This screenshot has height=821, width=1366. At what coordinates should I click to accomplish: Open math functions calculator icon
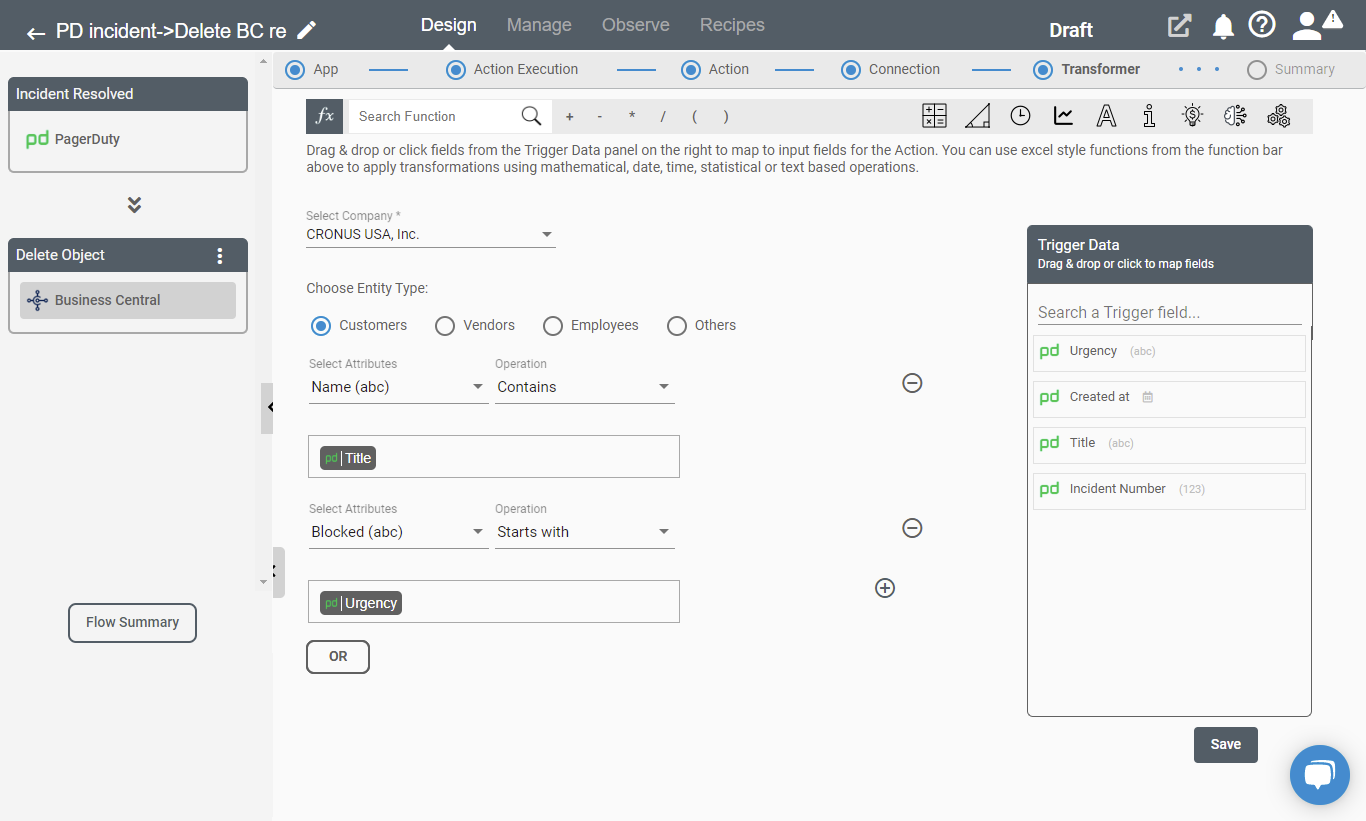point(934,116)
